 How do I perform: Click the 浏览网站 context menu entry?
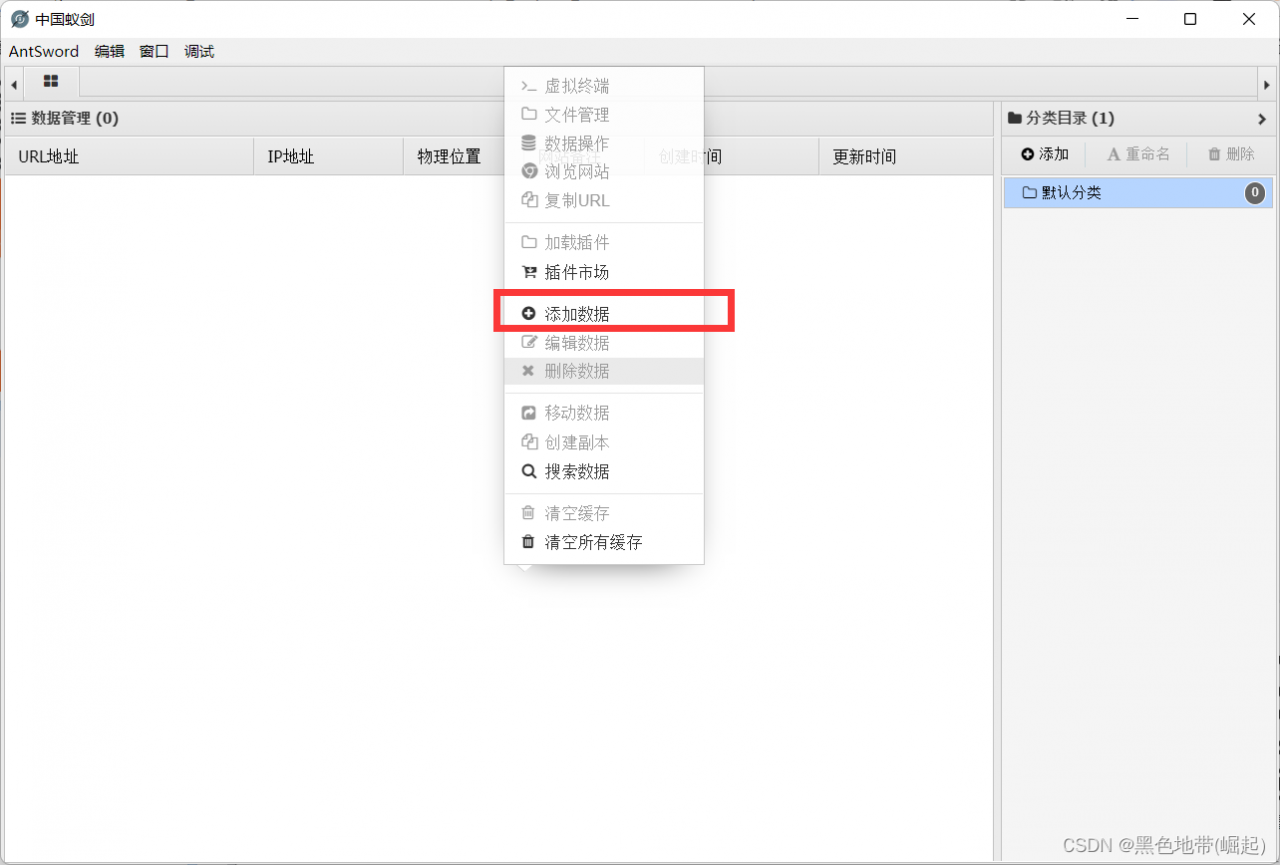[604, 171]
